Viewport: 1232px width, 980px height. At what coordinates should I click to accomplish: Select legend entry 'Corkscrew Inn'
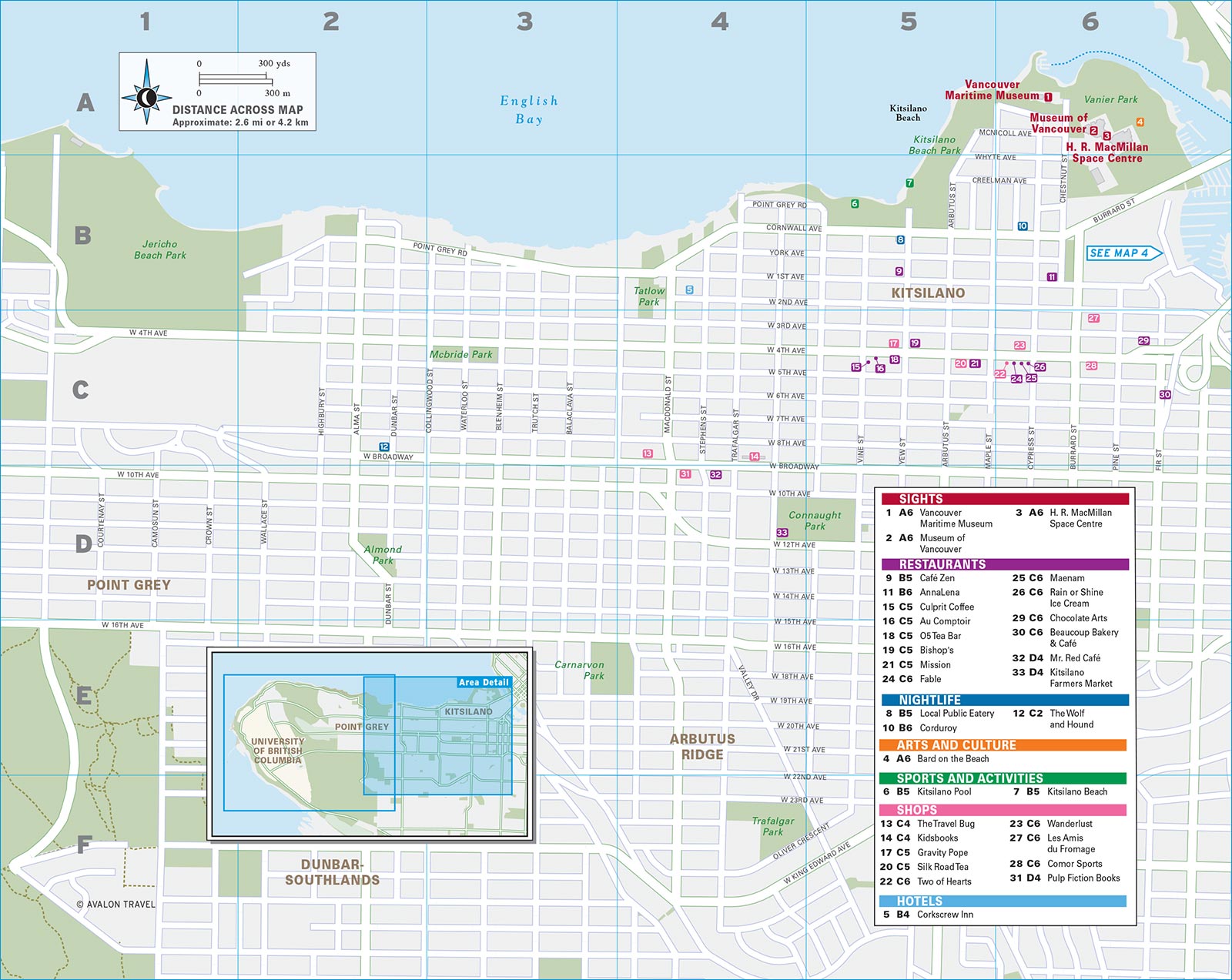click(945, 915)
